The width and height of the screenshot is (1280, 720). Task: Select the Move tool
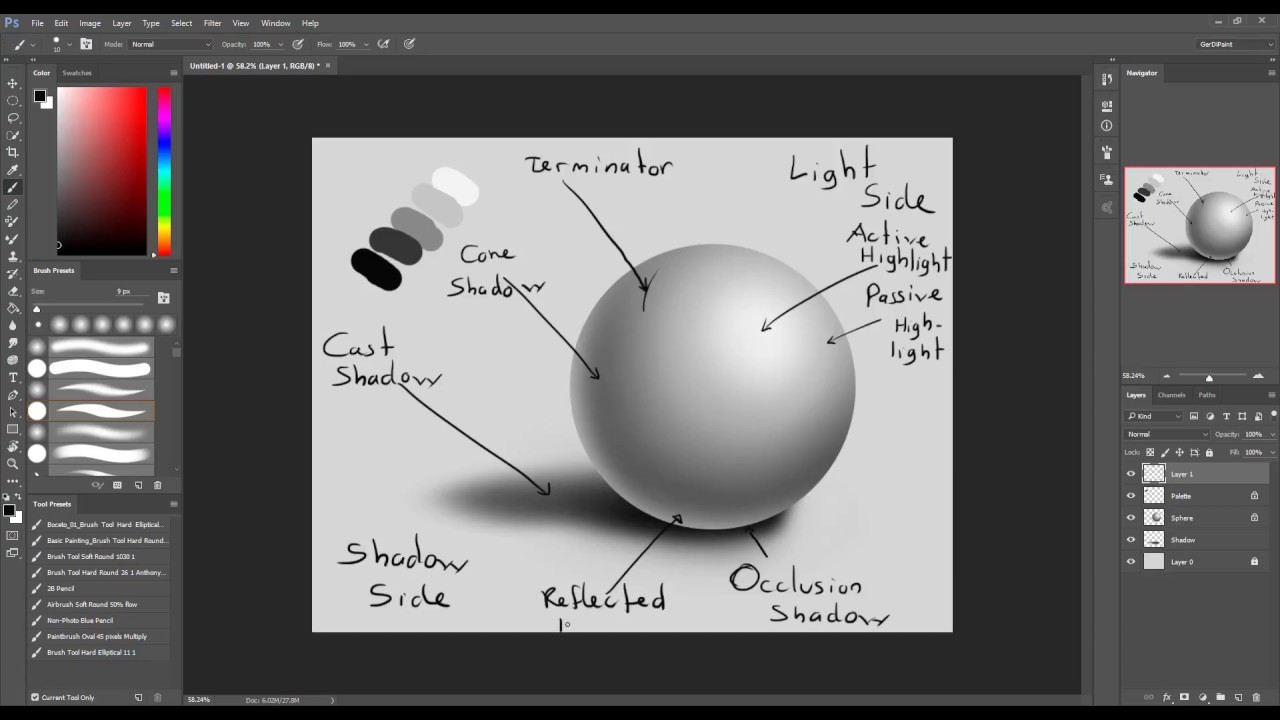(13, 83)
